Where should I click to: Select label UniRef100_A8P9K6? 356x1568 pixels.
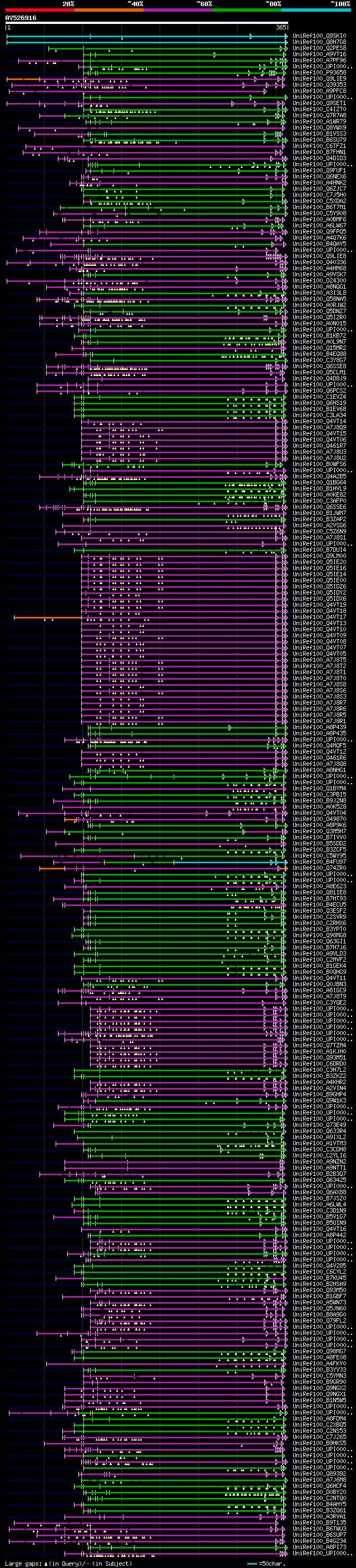click(x=319, y=825)
